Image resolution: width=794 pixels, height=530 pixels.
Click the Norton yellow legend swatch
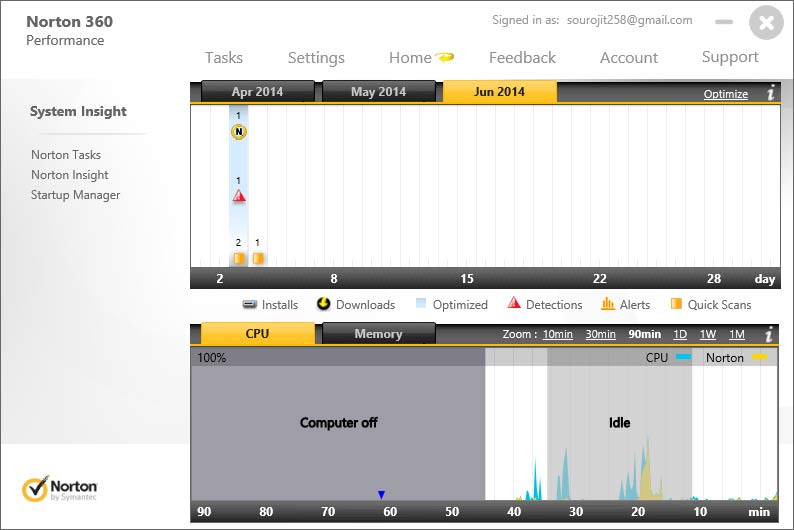[x=760, y=357]
